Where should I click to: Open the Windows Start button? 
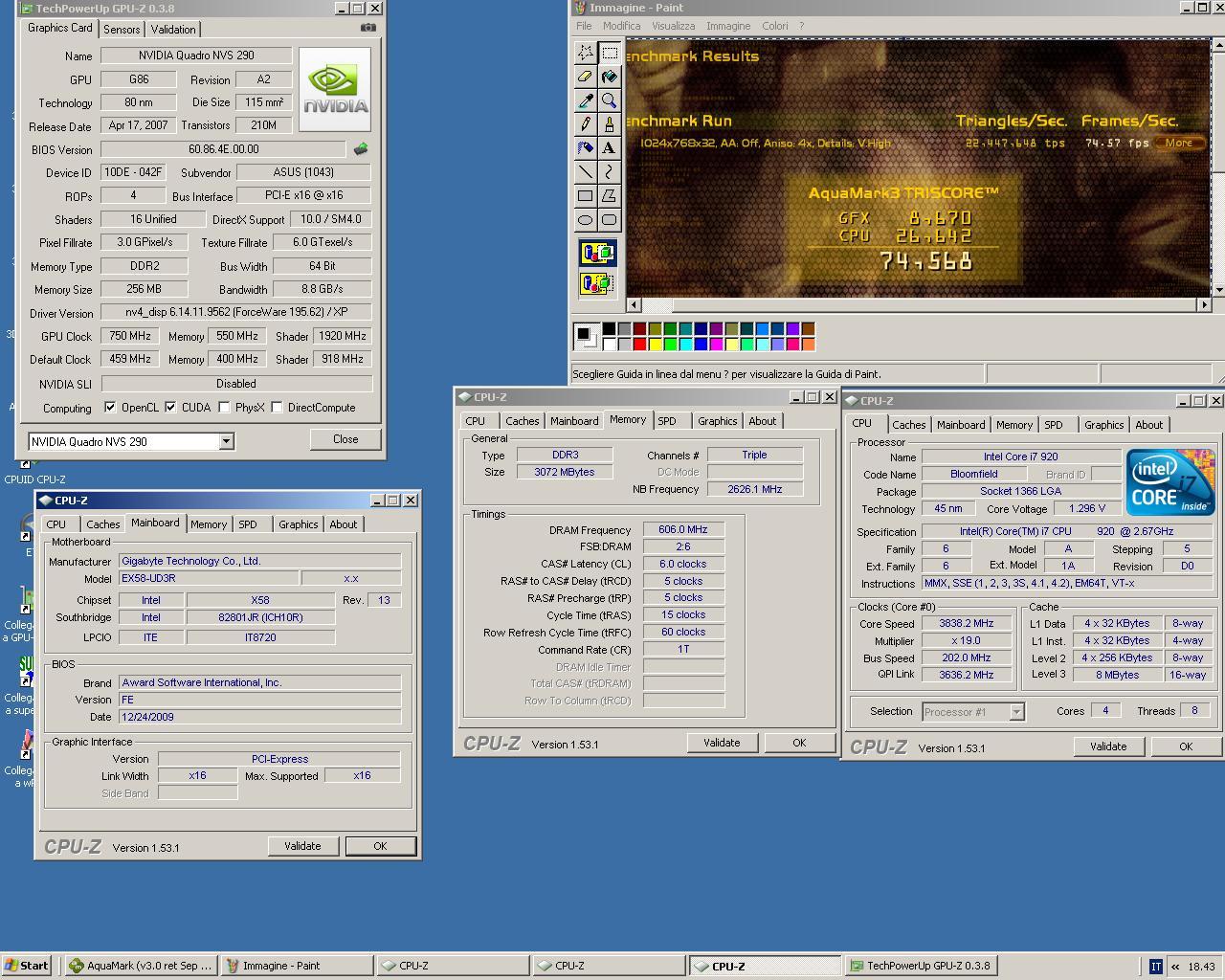pyautogui.click(x=27, y=966)
